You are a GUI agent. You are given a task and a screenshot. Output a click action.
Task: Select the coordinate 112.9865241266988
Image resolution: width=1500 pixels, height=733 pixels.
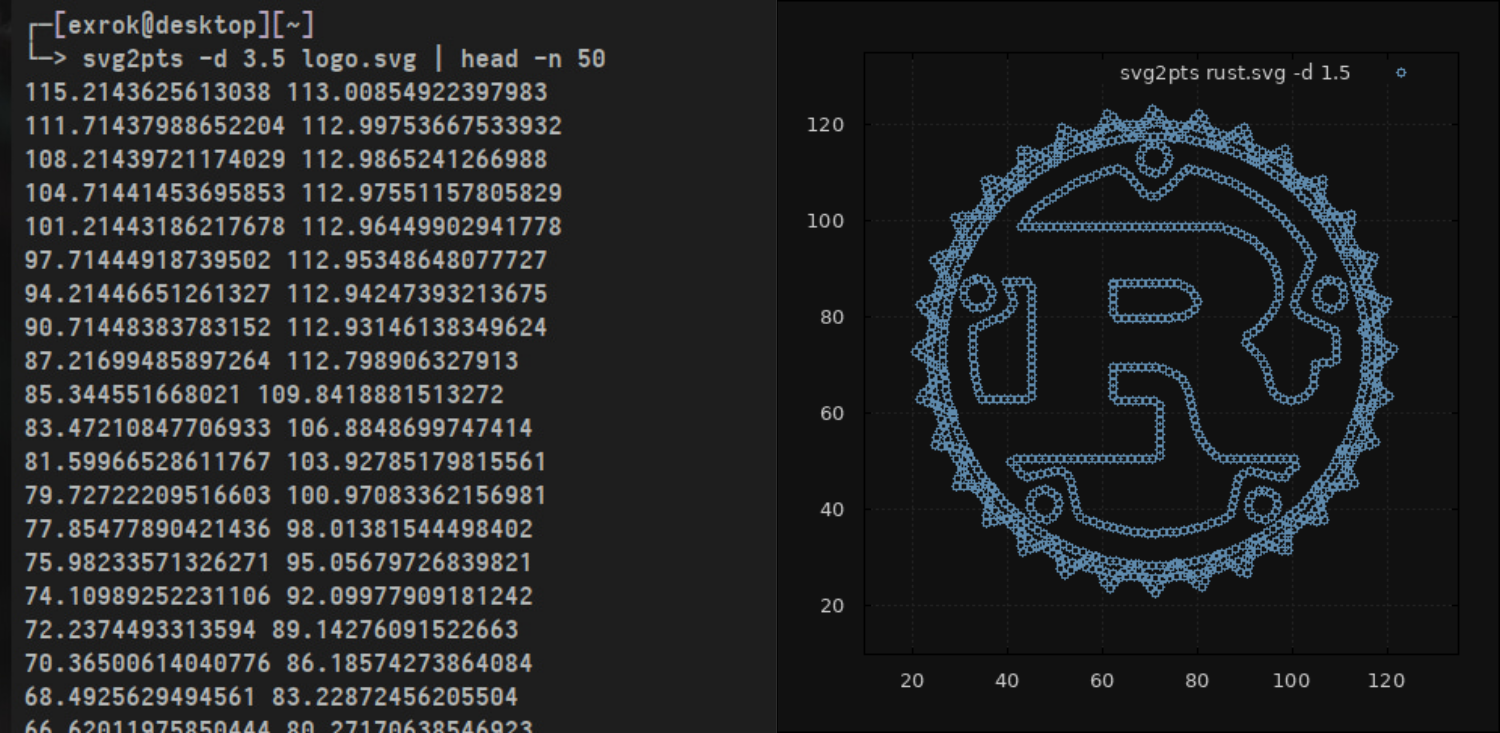(424, 160)
